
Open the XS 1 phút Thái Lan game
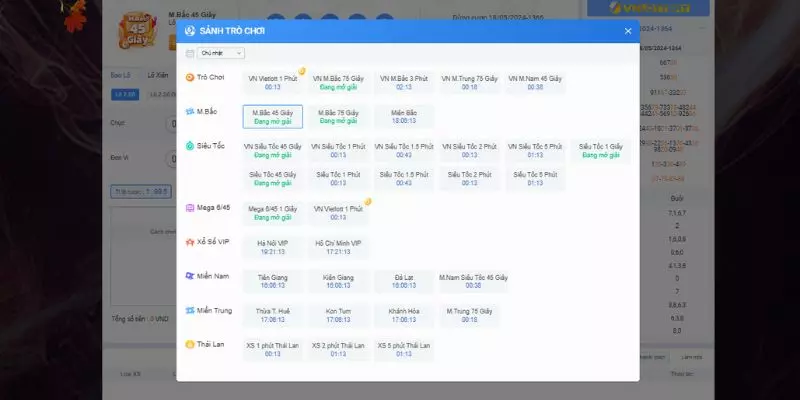272,349
